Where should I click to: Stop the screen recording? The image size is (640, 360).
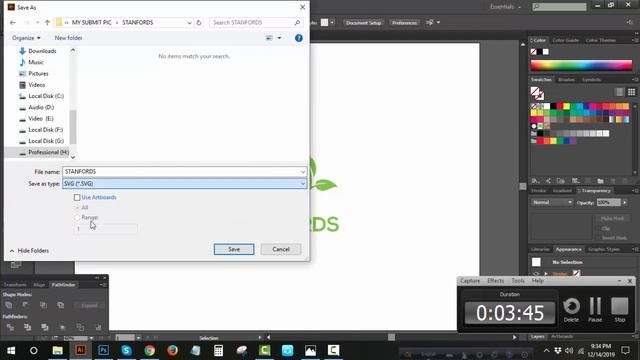620,310
